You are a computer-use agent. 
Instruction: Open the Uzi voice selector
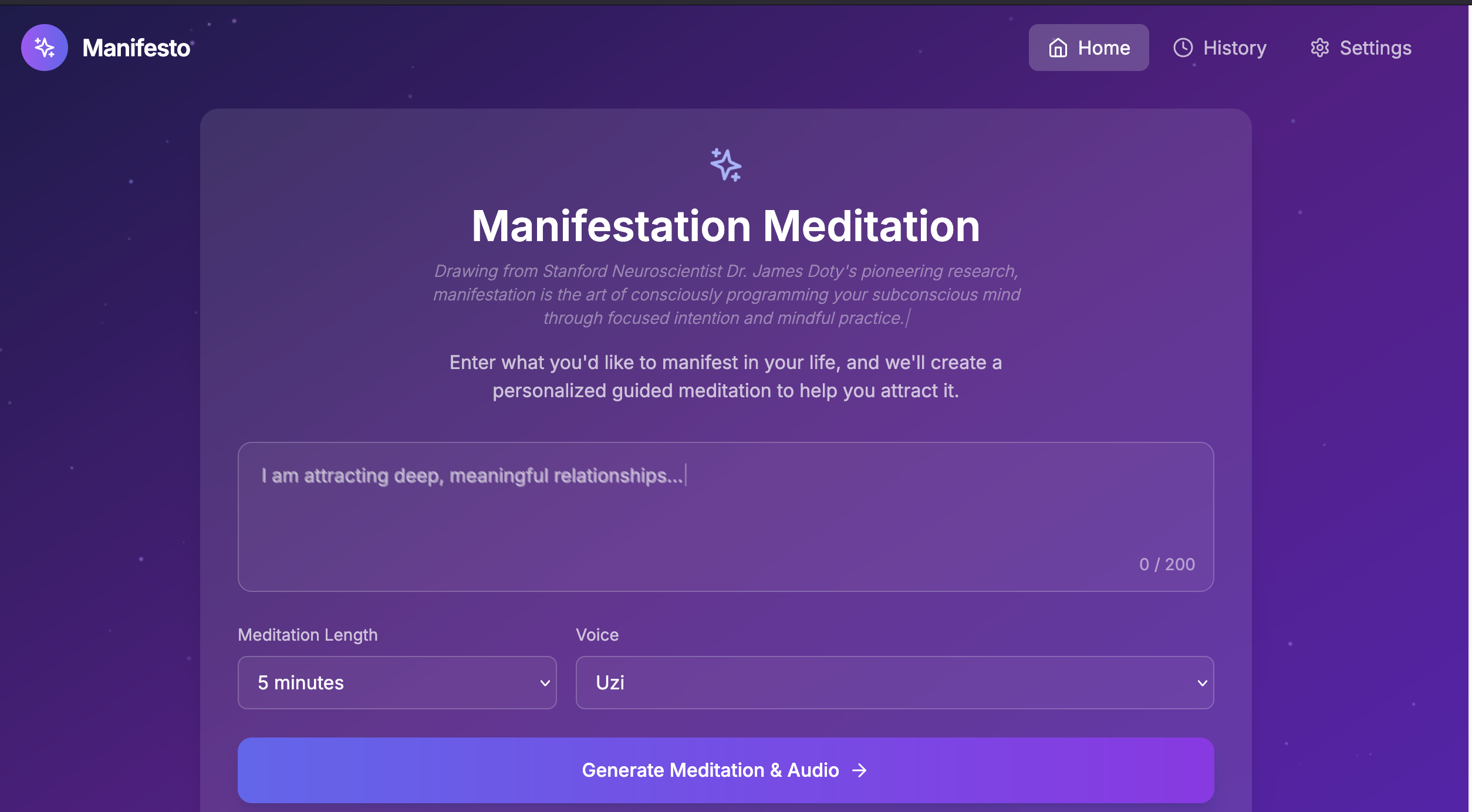(x=894, y=683)
